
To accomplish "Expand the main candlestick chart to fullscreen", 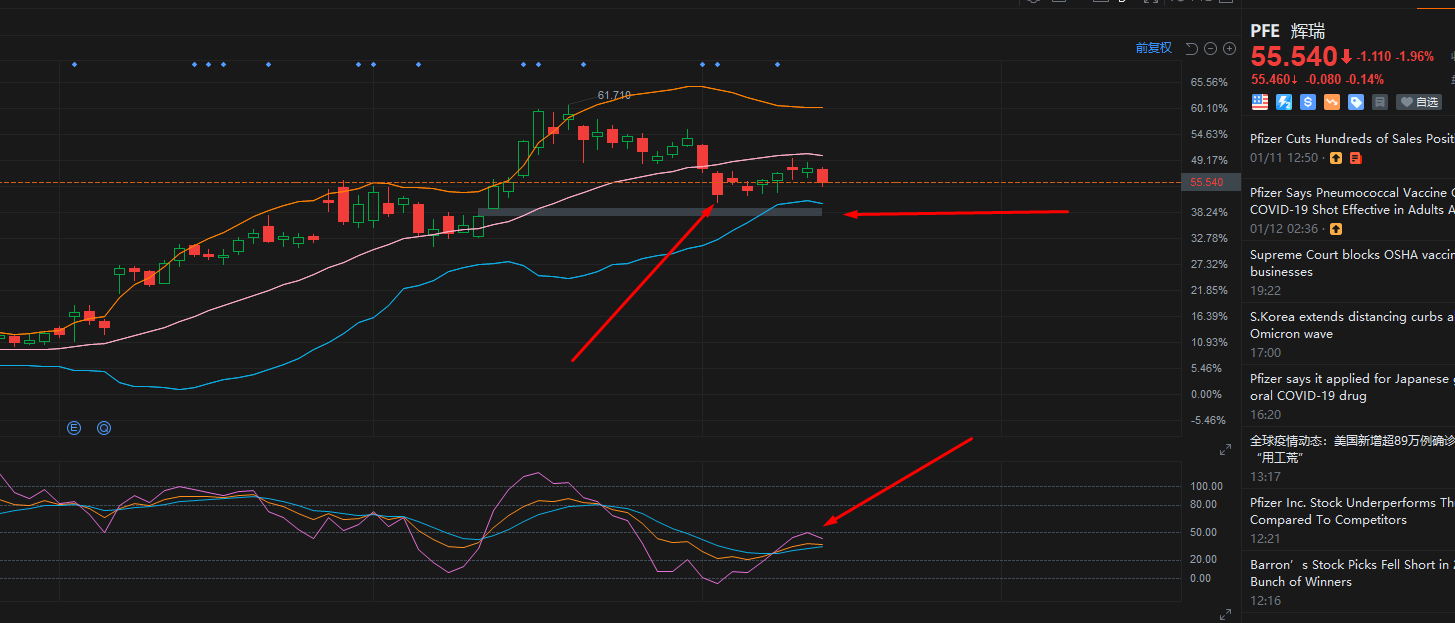I will tap(1225, 451).
